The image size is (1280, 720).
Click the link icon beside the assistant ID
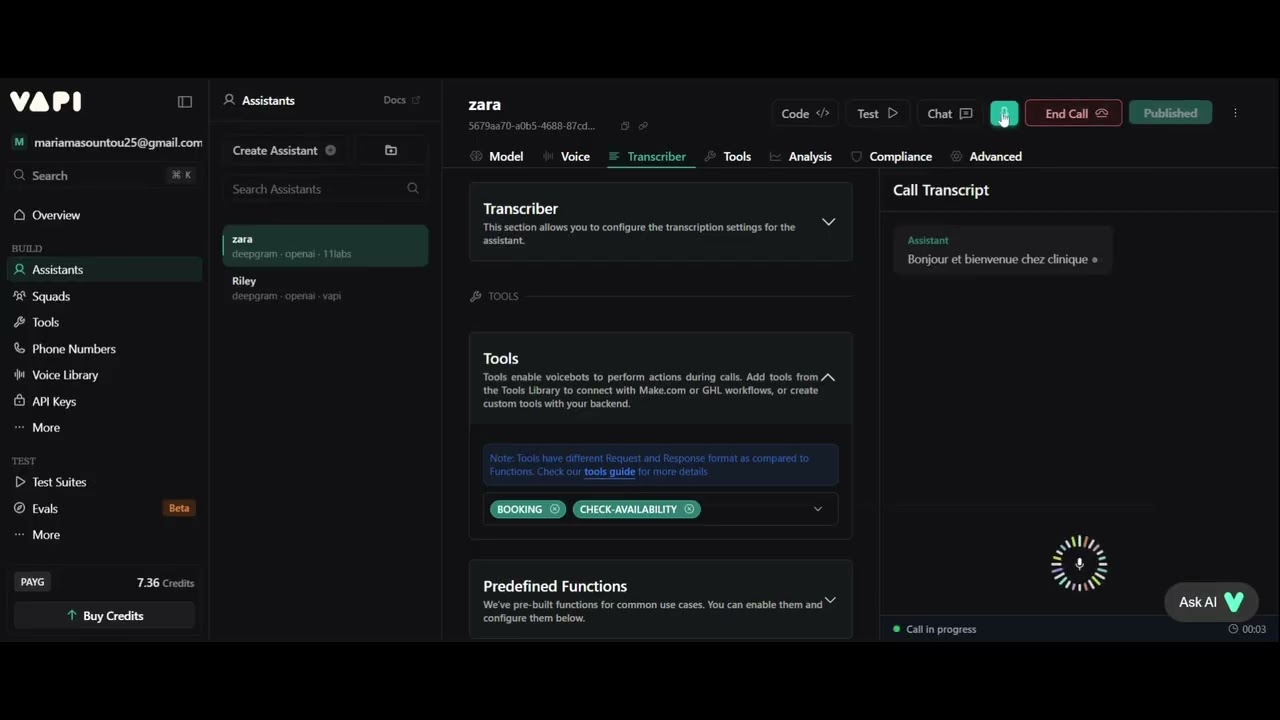tap(643, 126)
